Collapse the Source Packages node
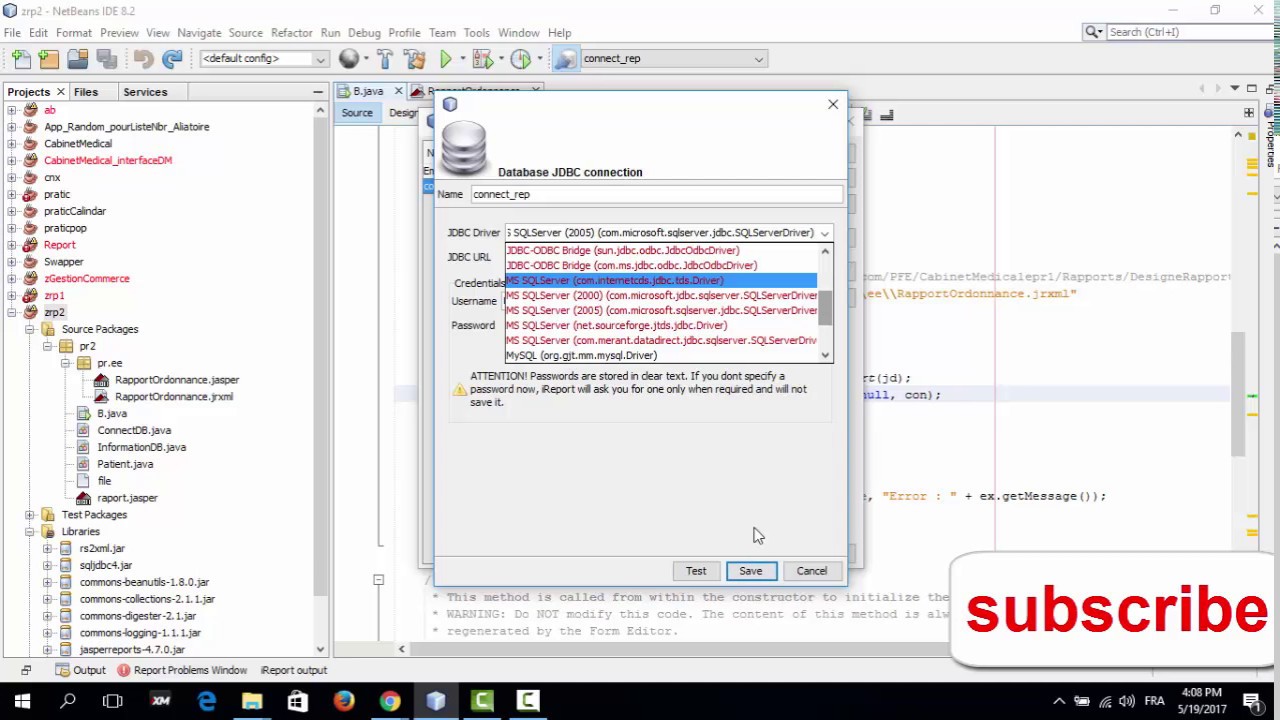 coord(30,329)
